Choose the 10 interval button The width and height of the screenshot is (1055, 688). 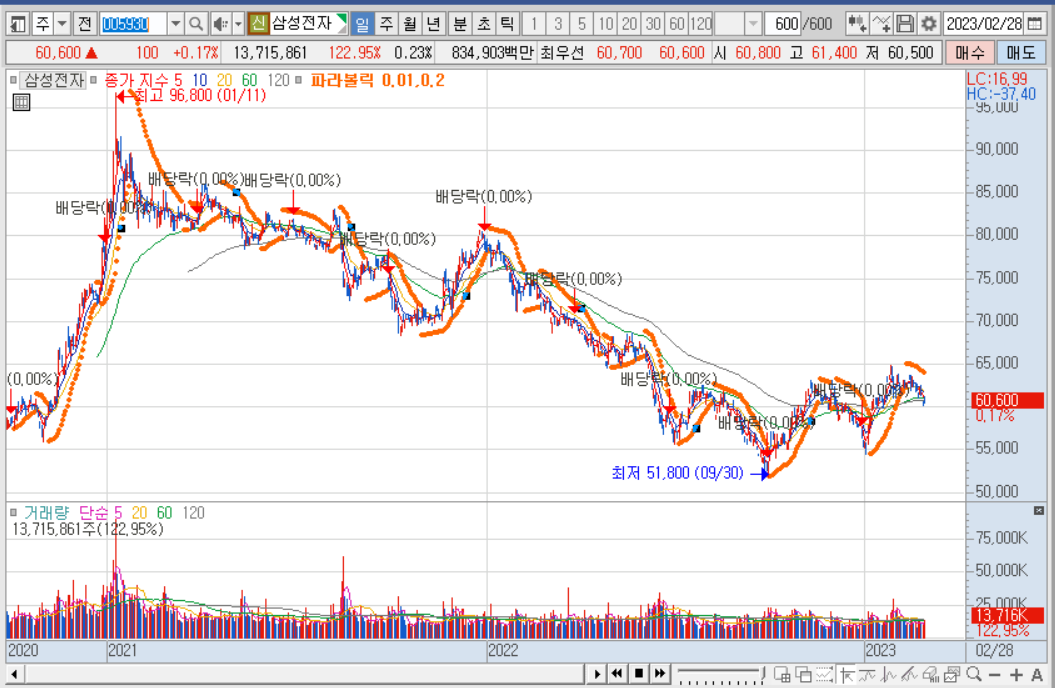[606, 24]
